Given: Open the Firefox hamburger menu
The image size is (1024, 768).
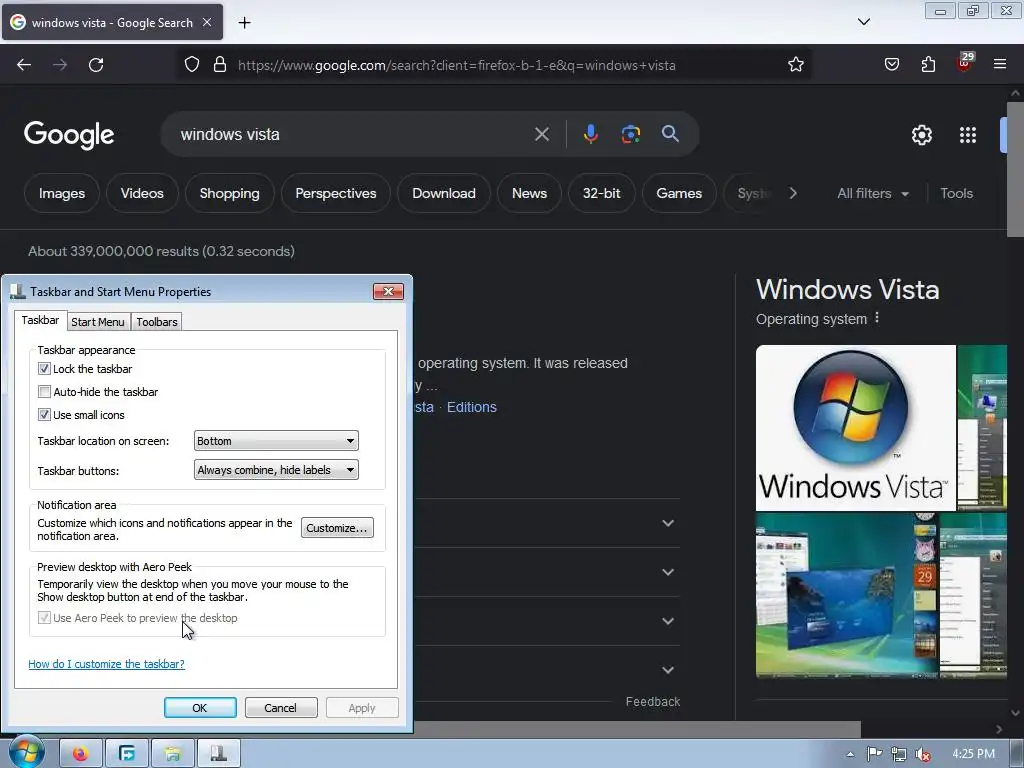Looking at the screenshot, I should pyautogui.click(x=1000, y=65).
